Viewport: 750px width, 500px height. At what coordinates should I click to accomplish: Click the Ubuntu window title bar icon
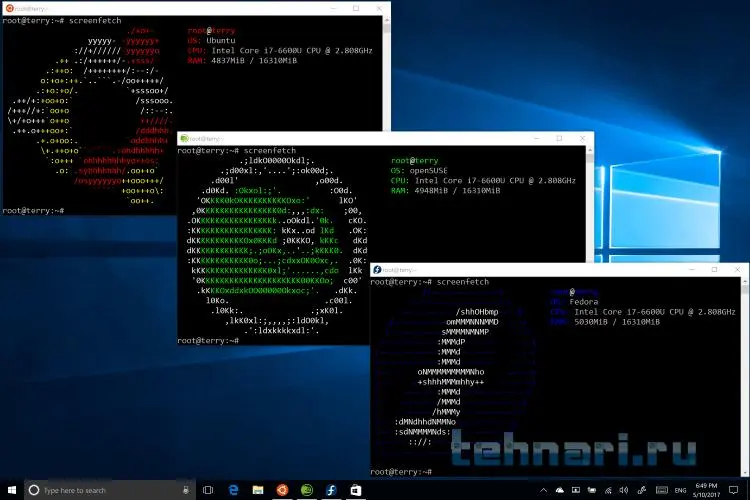tap(9, 8)
